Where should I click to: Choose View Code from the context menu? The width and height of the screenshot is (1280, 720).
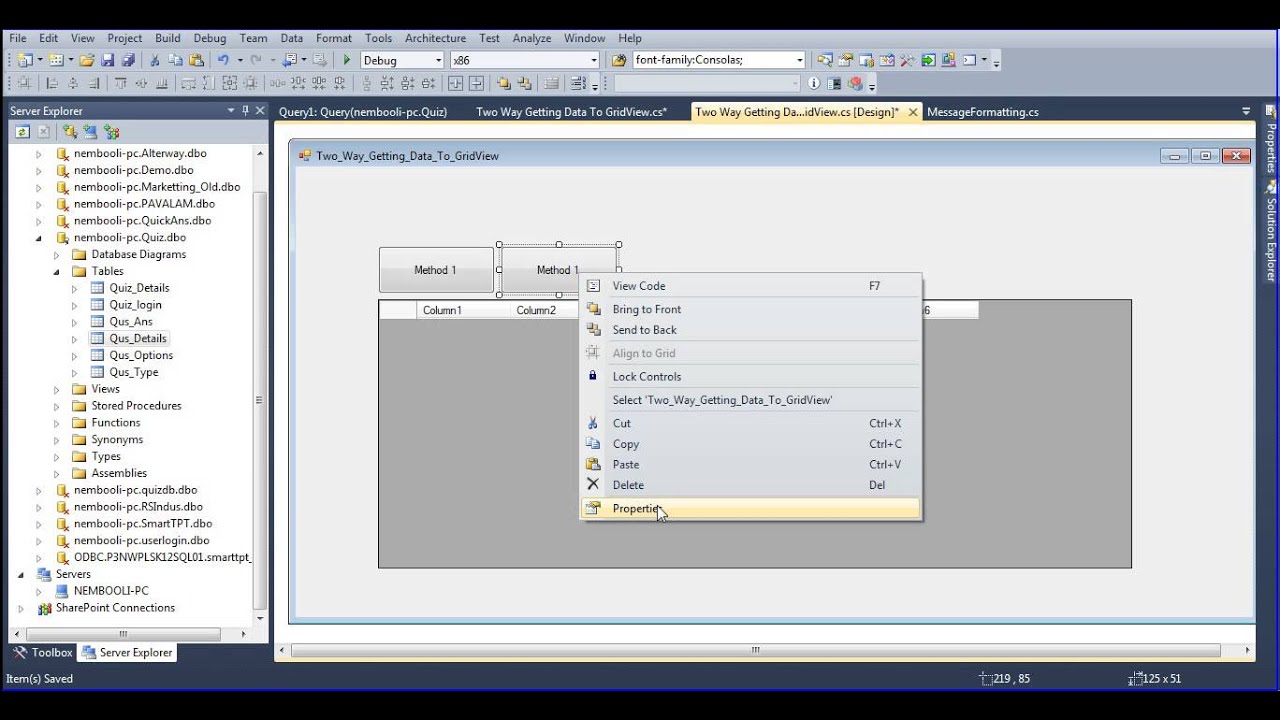(750, 286)
